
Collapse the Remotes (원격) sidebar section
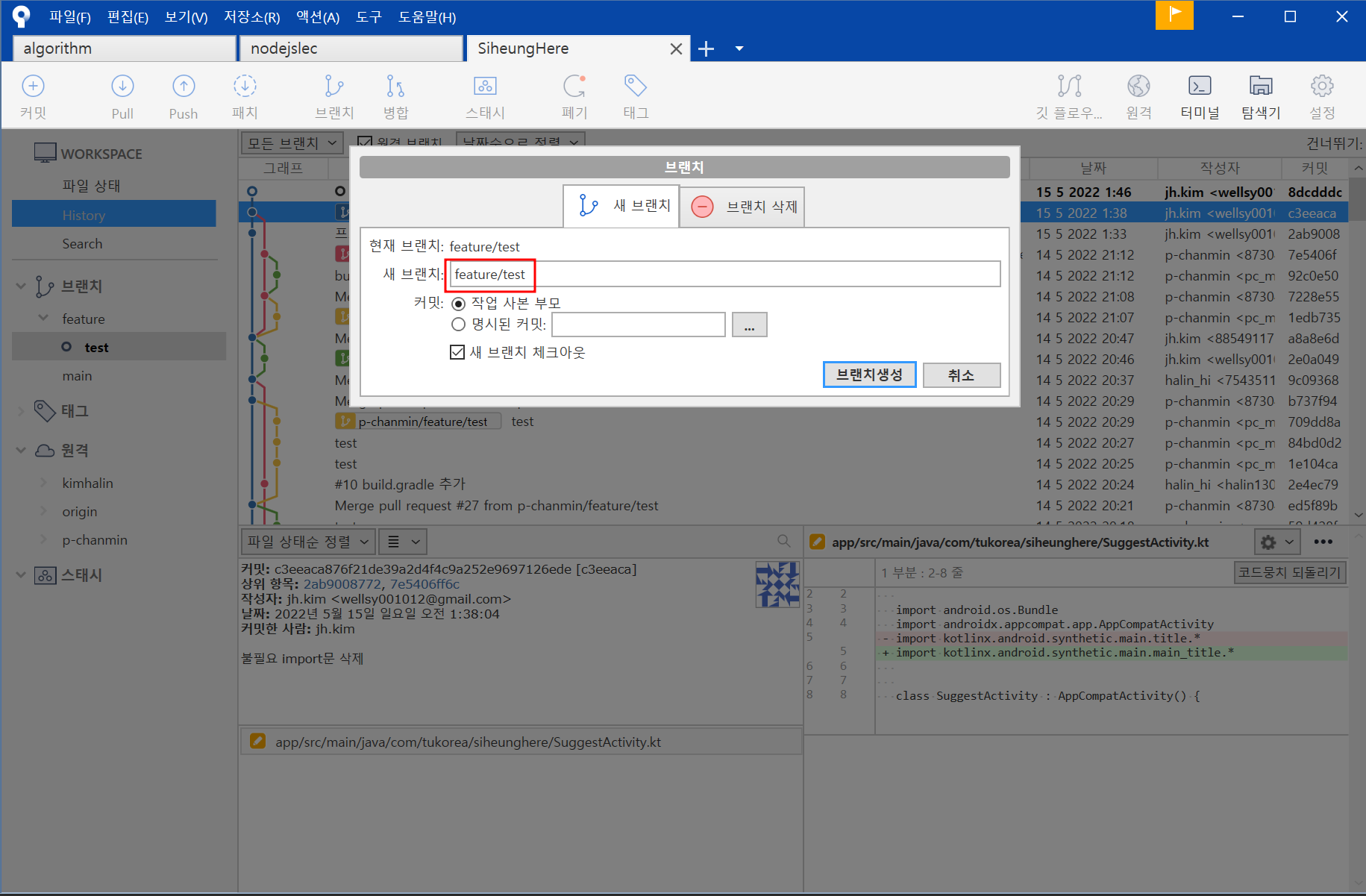[x=21, y=450]
